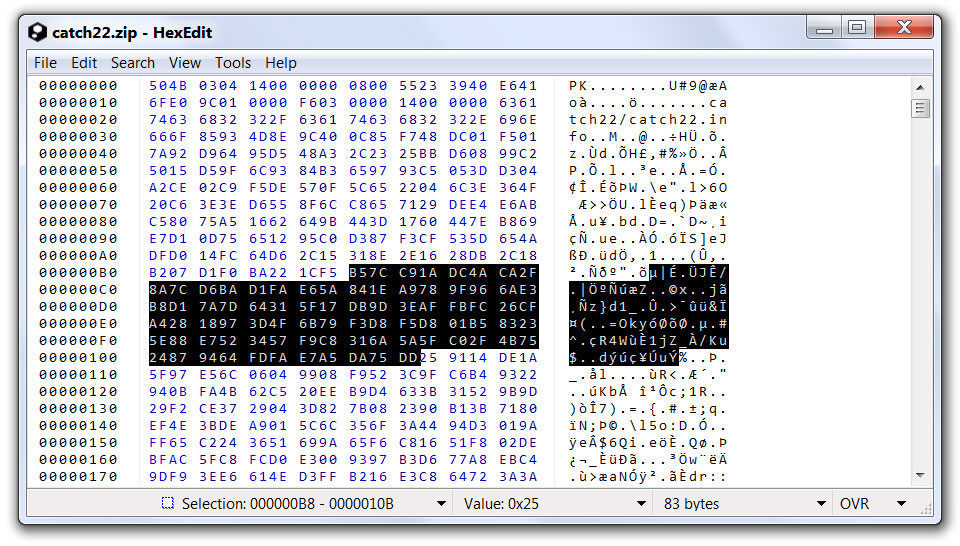This screenshot has height=546, width=960.
Task: Click the HexEdit app icon in title bar
Action: [x=36, y=32]
